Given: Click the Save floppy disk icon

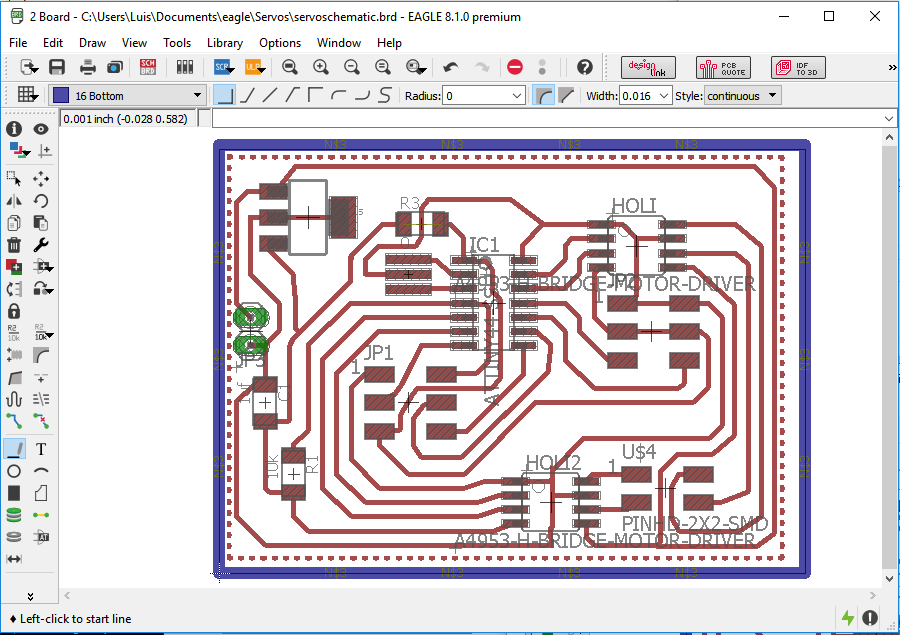Looking at the screenshot, I should (x=57, y=68).
